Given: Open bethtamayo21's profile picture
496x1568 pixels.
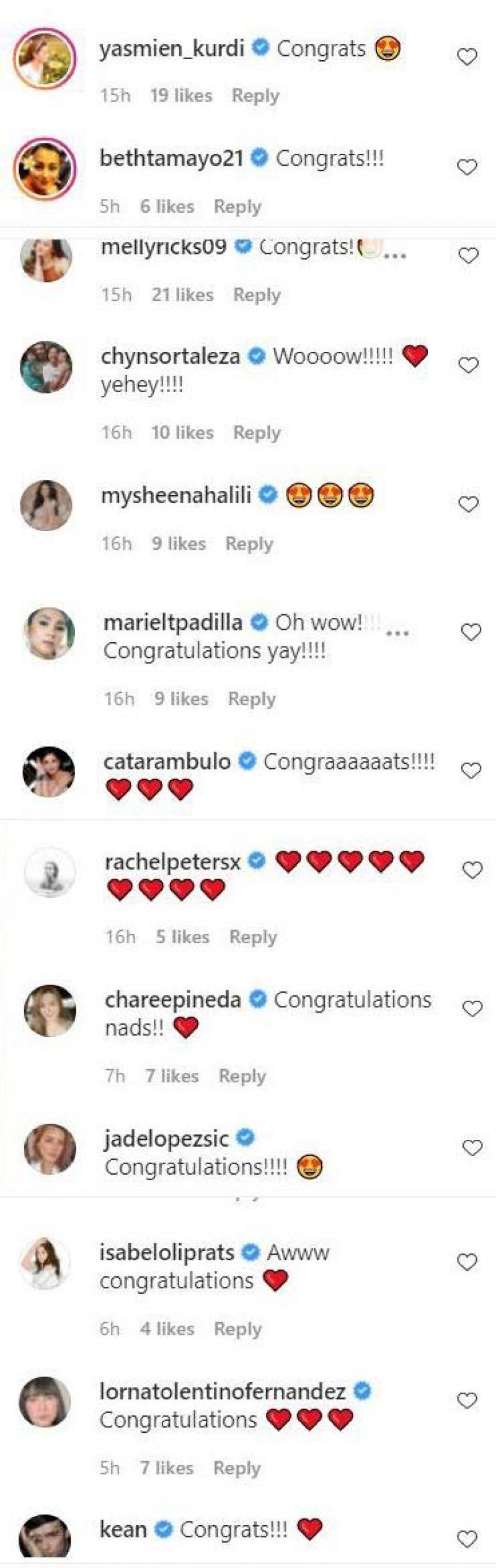Looking at the screenshot, I should click(x=45, y=169).
